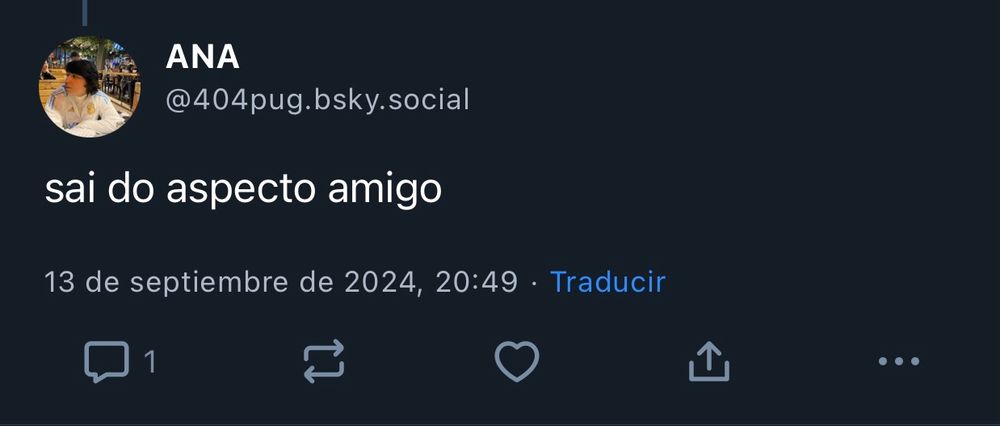
Task: Click the word aspecto in the post
Action: [x=241, y=190]
